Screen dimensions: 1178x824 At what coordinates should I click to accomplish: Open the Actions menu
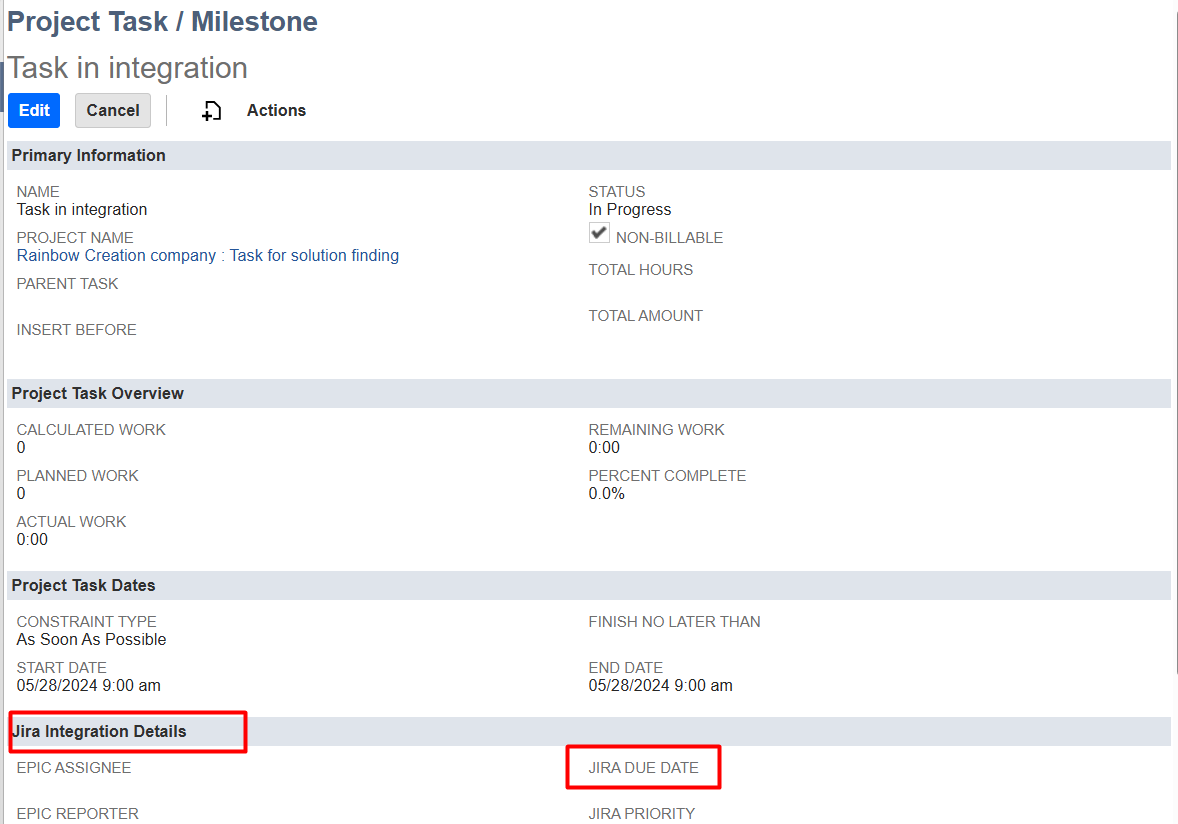(x=276, y=111)
